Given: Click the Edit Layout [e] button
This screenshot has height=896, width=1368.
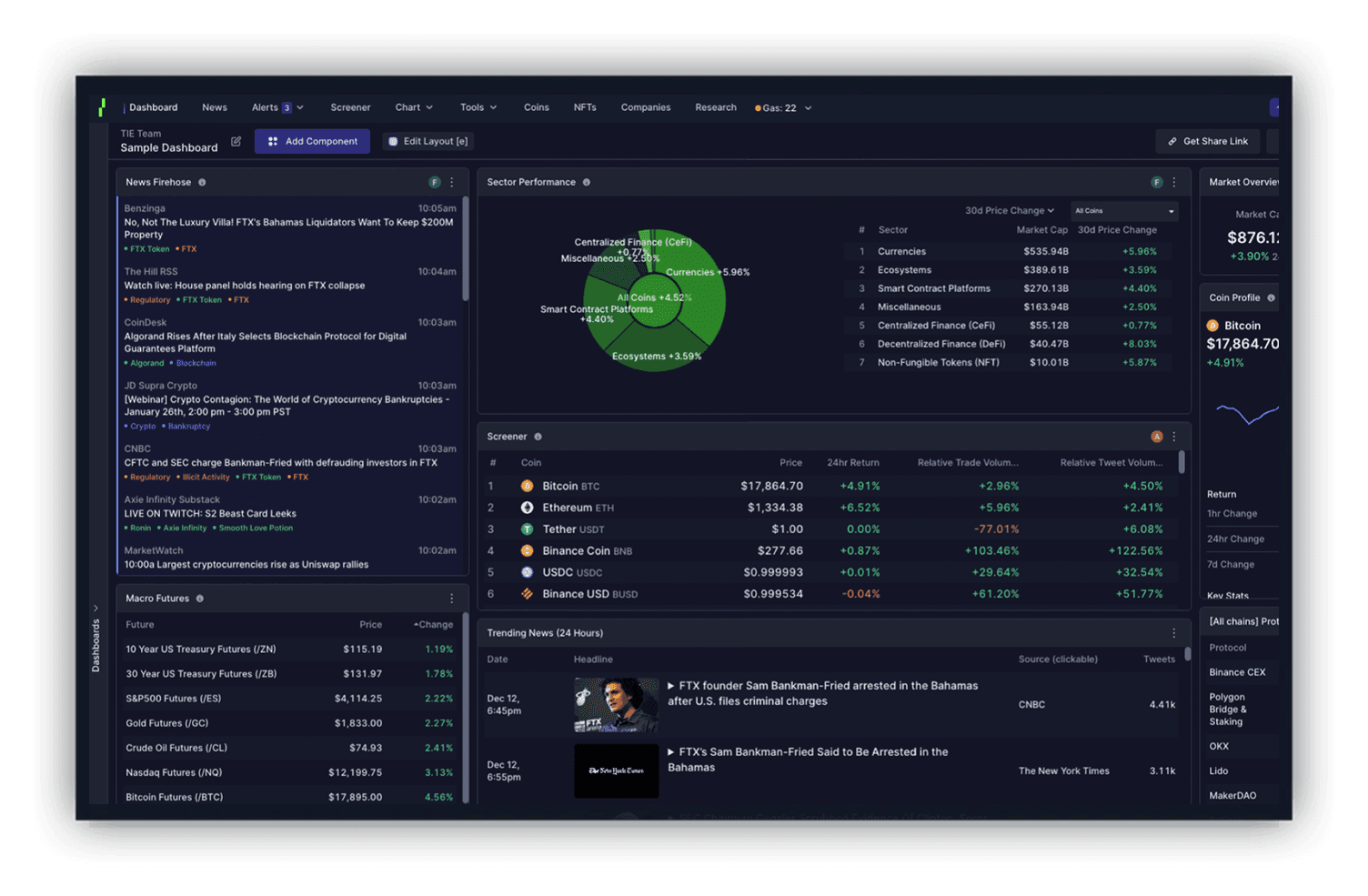Looking at the screenshot, I should click(x=427, y=141).
